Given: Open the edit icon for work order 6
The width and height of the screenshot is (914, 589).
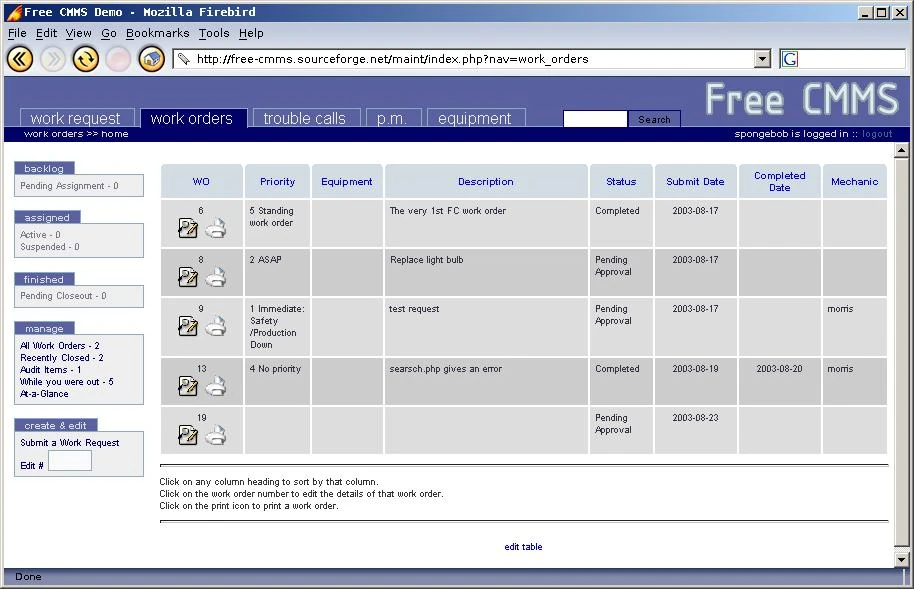Looking at the screenshot, I should click(x=188, y=228).
